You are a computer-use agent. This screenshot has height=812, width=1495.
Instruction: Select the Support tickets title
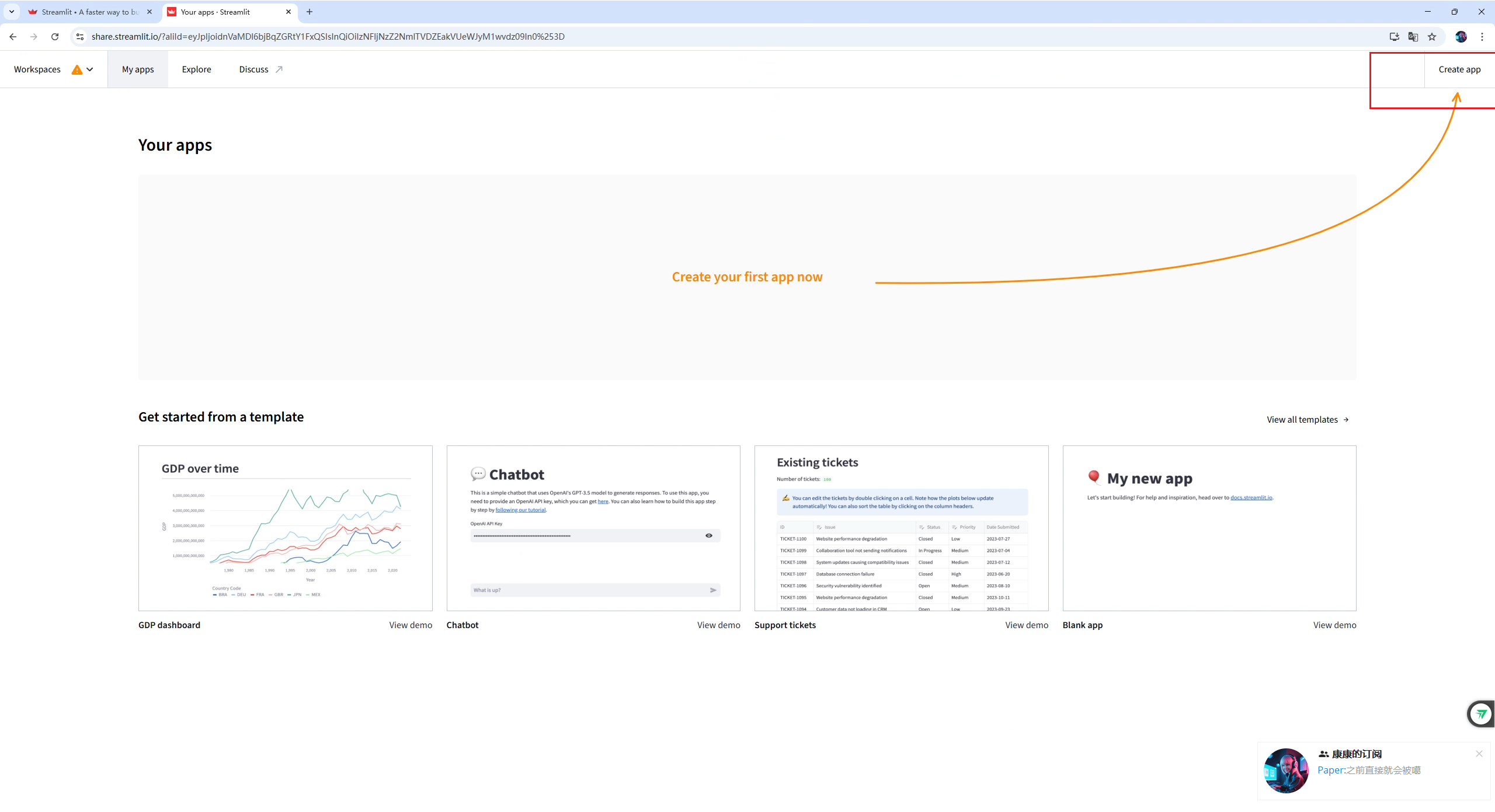(785, 625)
